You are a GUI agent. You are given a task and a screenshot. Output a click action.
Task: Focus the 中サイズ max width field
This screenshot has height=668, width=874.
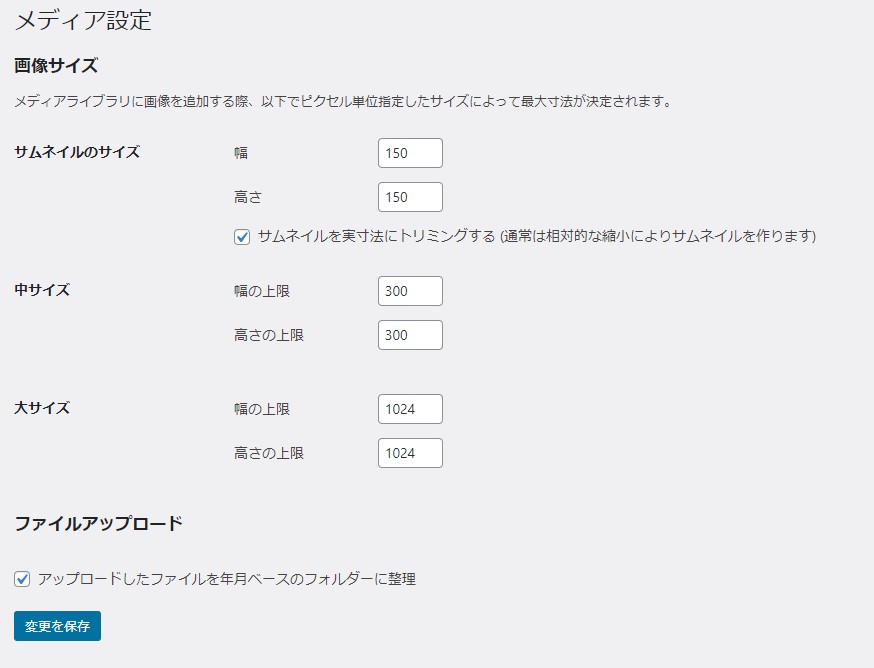coord(410,291)
